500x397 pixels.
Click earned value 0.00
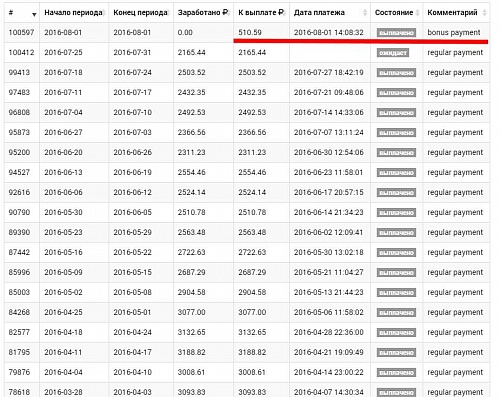pos(185,32)
